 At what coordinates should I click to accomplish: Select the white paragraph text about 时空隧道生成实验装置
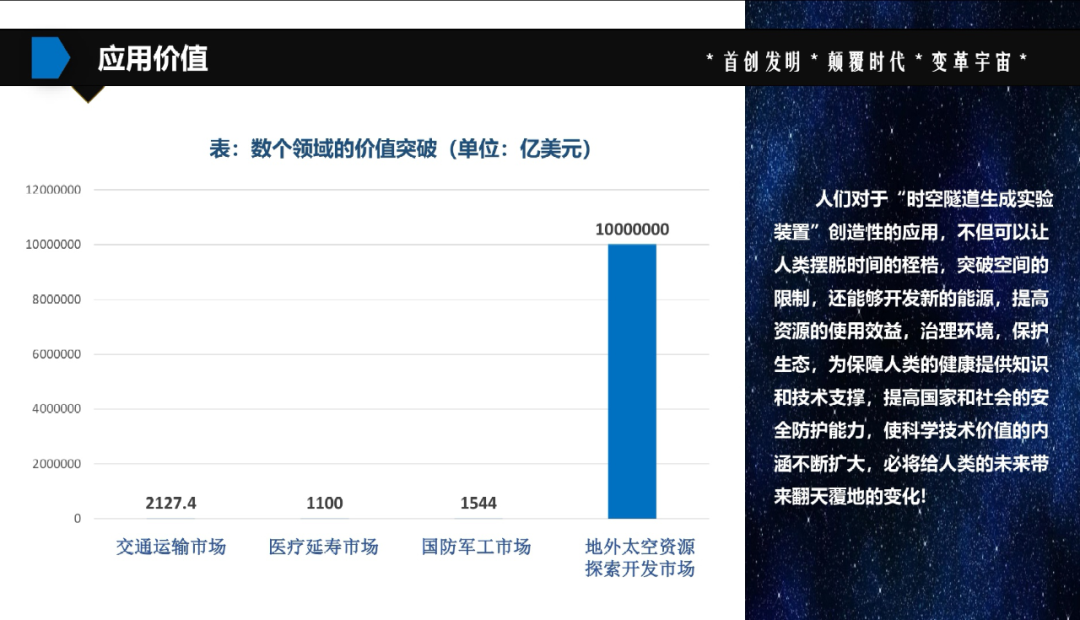coord(912,347)
